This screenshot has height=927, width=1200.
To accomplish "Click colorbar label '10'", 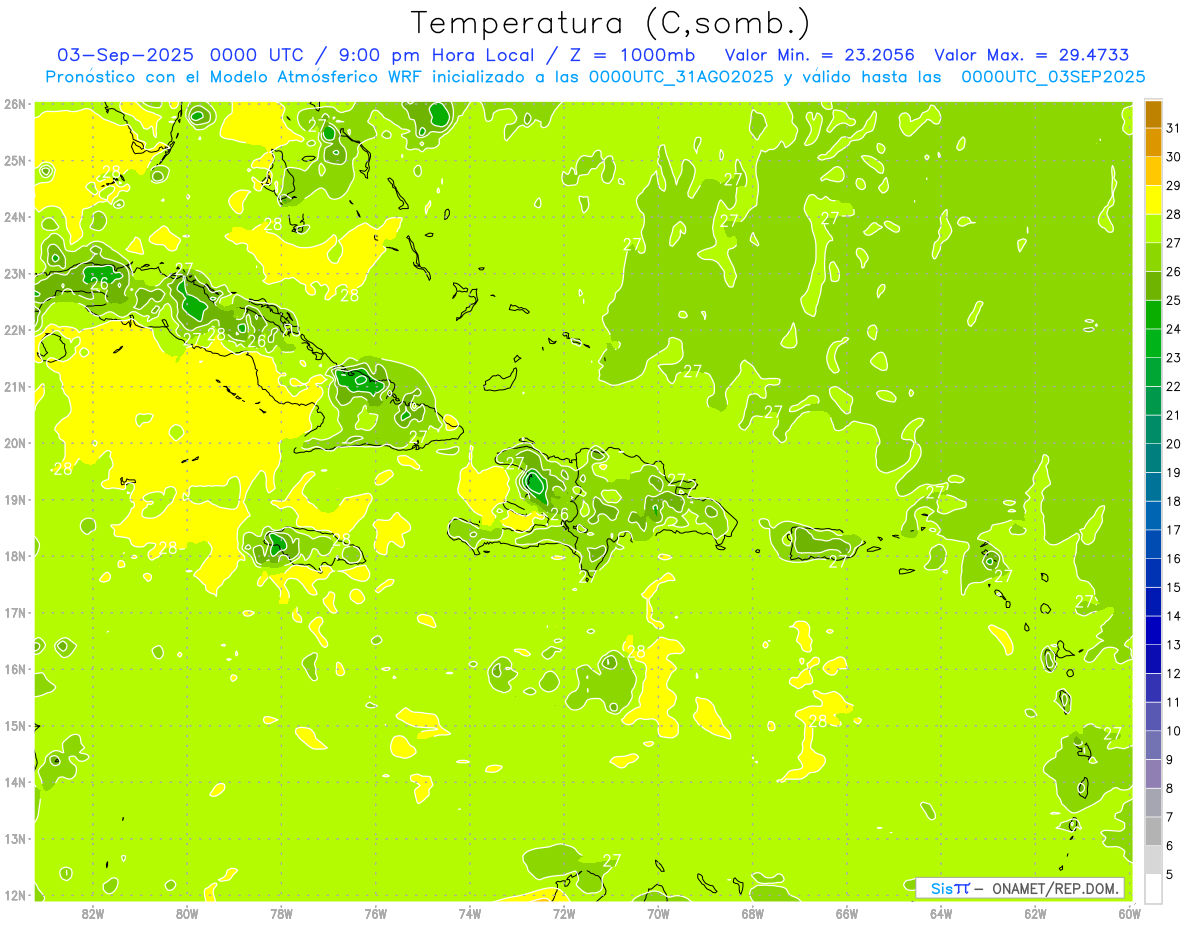I will point(1174,731).
